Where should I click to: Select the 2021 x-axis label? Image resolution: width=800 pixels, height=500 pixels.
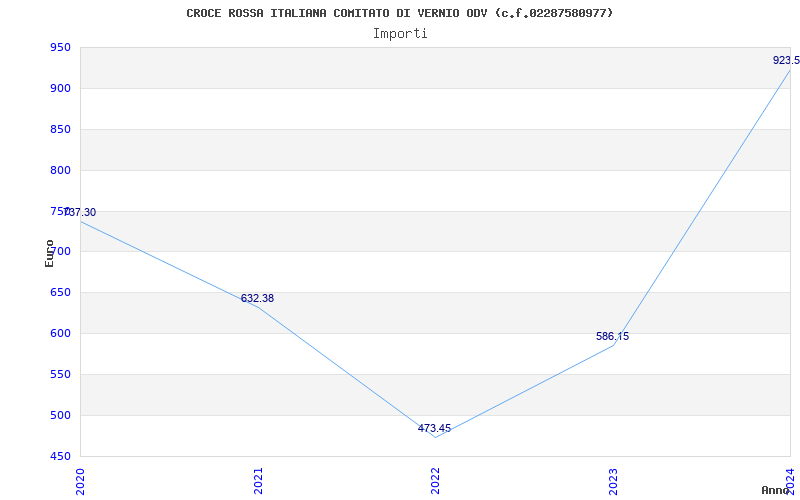tap(258, 481)
